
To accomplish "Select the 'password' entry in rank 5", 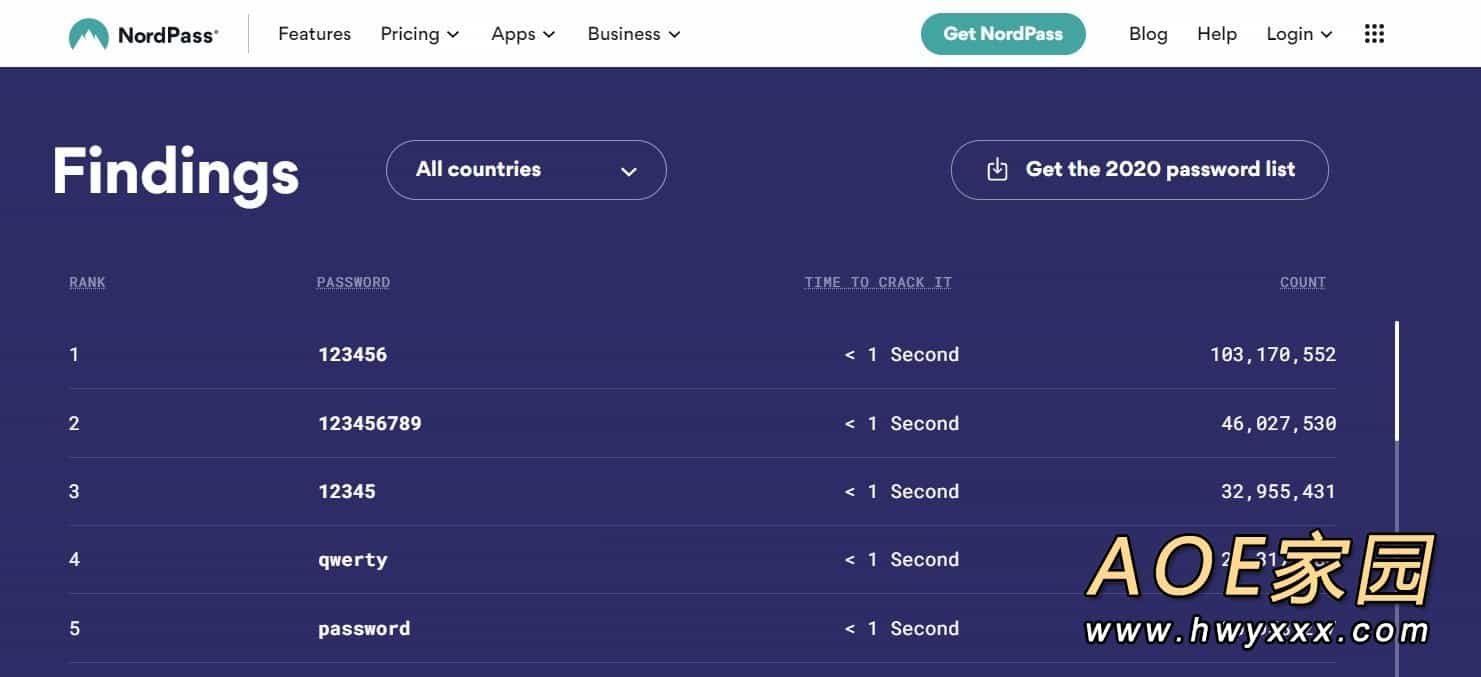I will click(x=364, y=629).
